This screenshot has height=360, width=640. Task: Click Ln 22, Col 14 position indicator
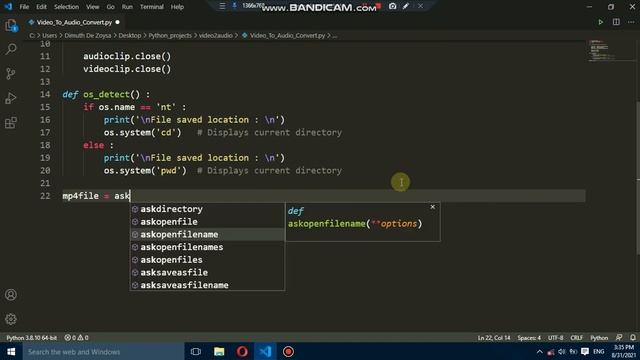pyautogui.click(x=494, y=338)
